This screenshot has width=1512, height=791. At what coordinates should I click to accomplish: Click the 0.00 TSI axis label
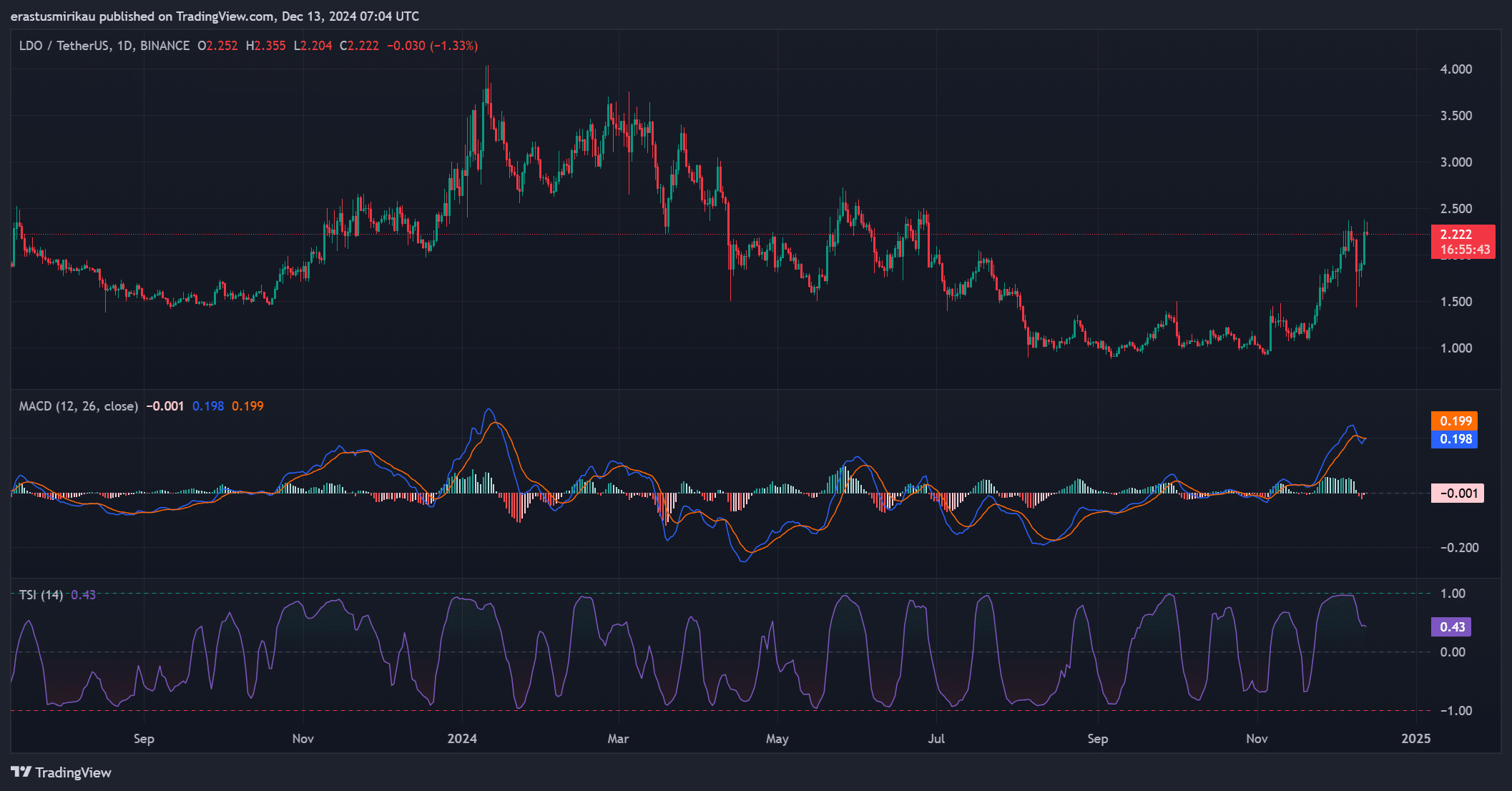pyautogui.click(x=1453, y=652)
